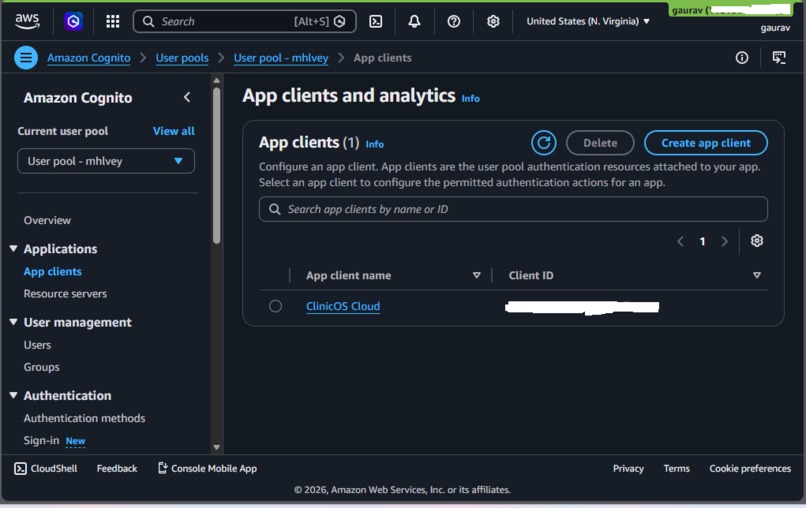The width and height of the screenshot is (806, 508).
Task: Open the ClinicOS Cloud app client link
Action: click(343, 306)
